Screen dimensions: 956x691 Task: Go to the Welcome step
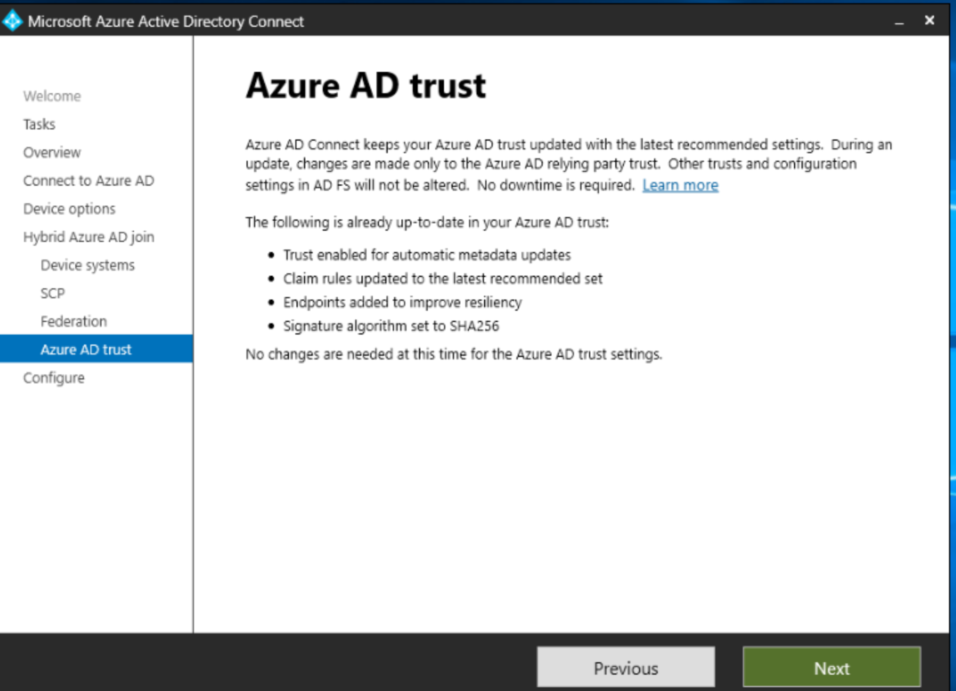pyautogui.click(x=52, y=96)
